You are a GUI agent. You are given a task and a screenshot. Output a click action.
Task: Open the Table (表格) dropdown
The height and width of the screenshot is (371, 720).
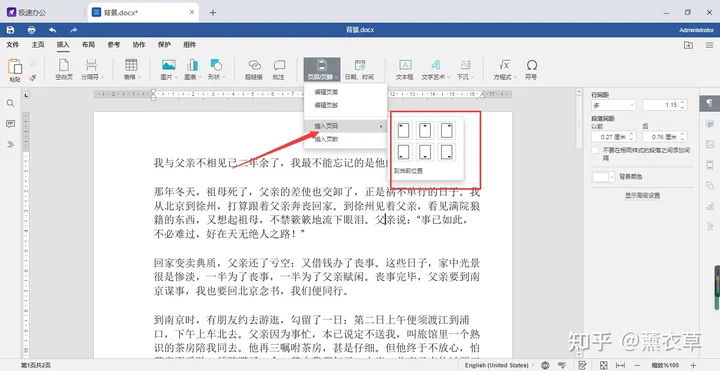coord(132,69)
